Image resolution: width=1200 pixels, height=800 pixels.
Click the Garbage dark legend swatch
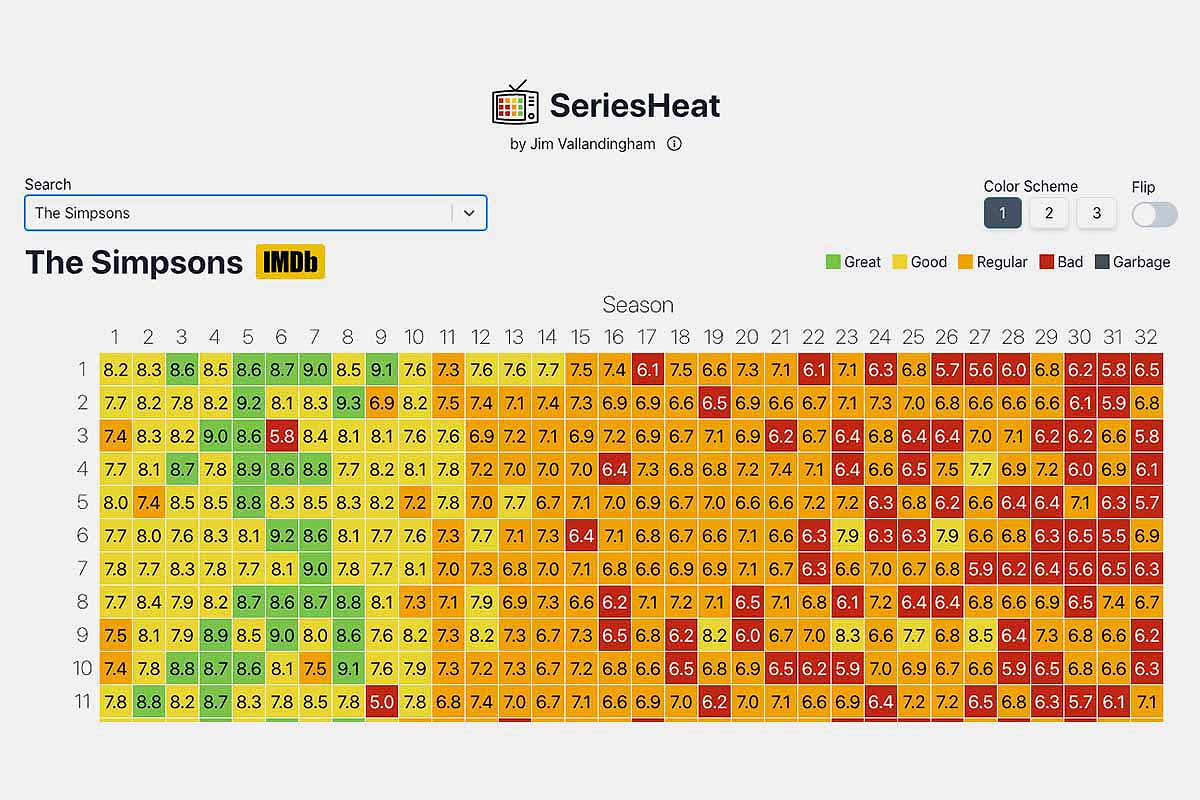click(x=1102, y=262)
